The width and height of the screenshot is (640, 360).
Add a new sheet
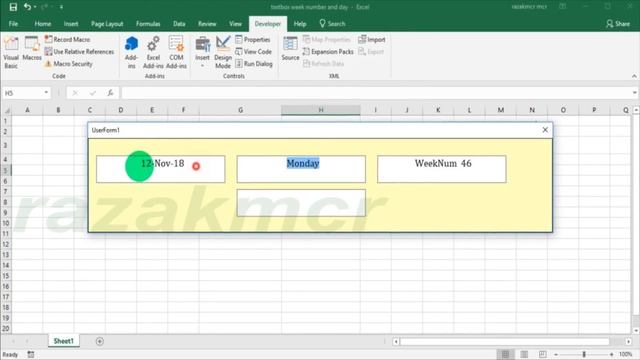[100, 341]
